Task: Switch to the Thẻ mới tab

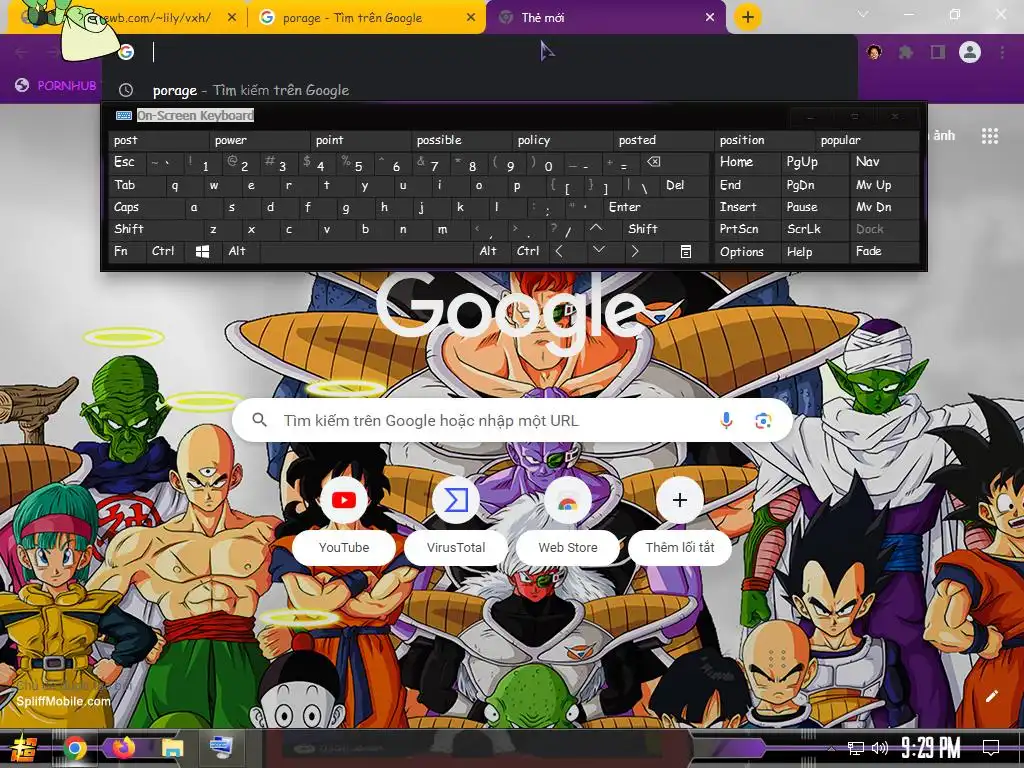Action: [606, 18]
